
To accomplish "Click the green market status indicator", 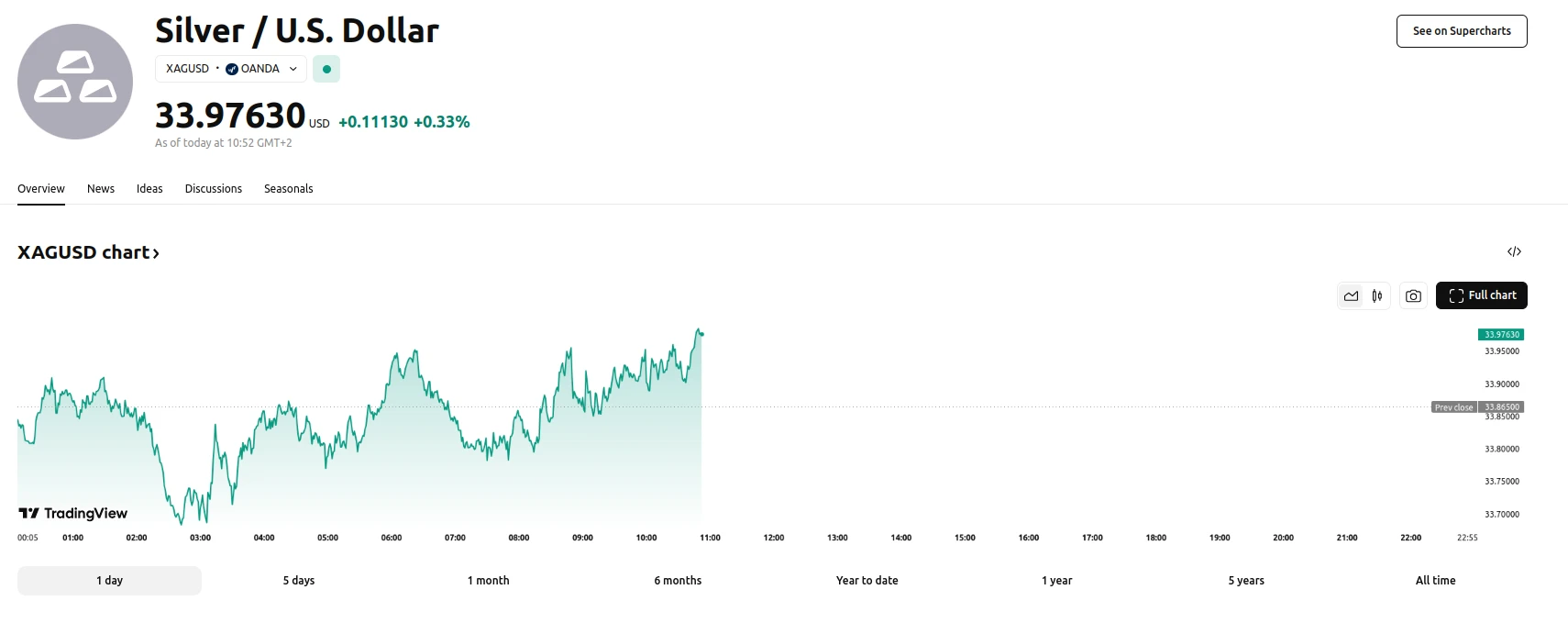I will point(326,69).
